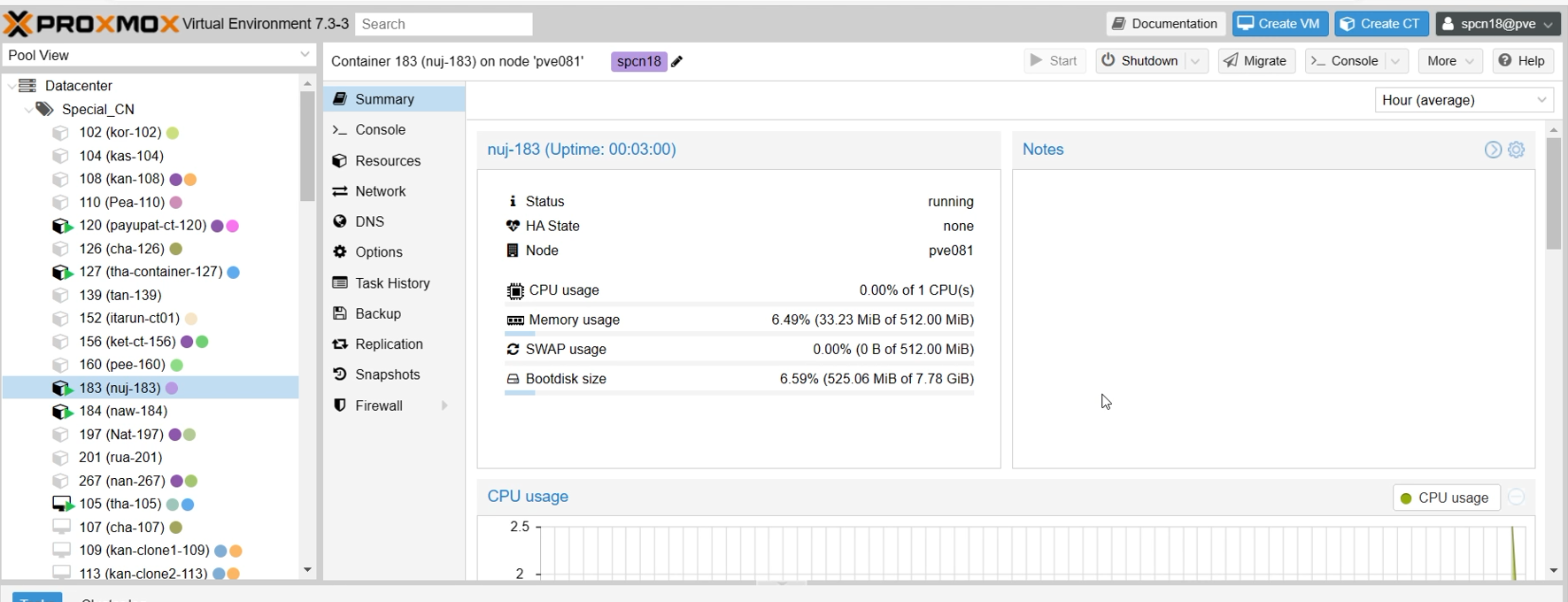Open the Summary tab

click(x=394, y=99)
